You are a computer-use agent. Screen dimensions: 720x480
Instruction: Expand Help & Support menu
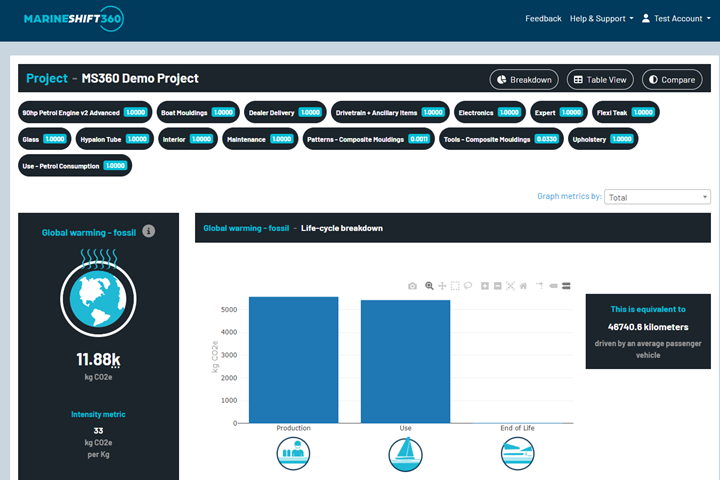pyautogui.click(x=602, y=19)
